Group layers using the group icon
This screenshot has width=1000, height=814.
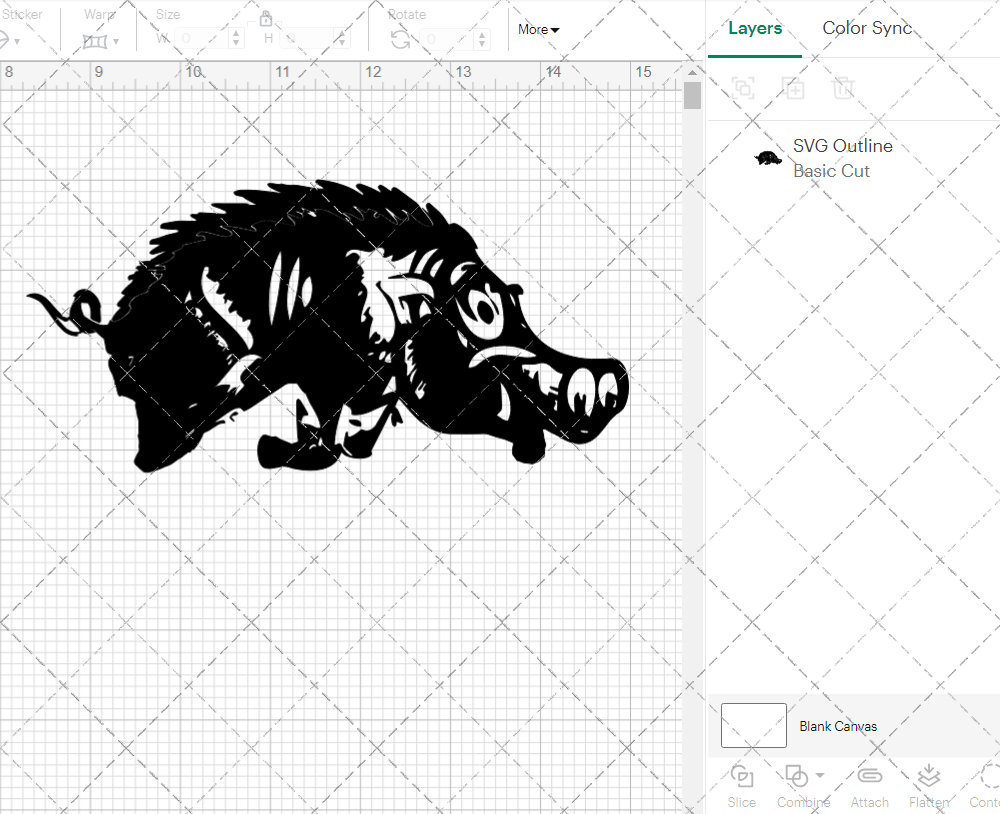pos(742,88)
